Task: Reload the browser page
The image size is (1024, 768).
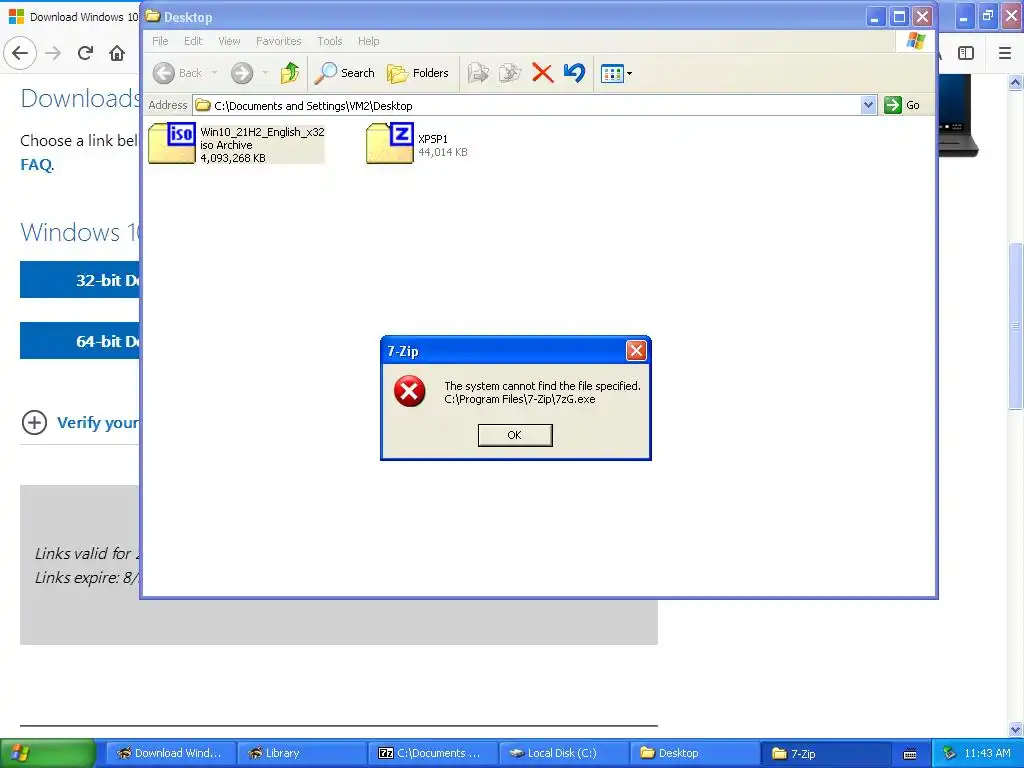Action: [86, 53]
